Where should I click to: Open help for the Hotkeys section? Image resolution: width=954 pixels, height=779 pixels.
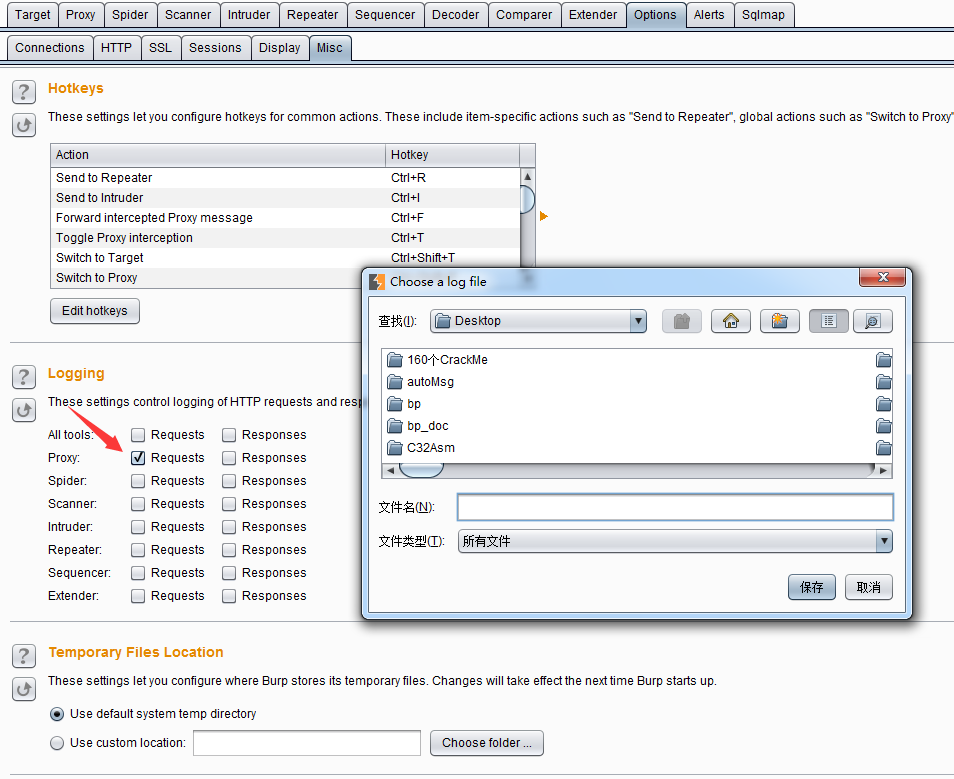(x=24, y=92)
